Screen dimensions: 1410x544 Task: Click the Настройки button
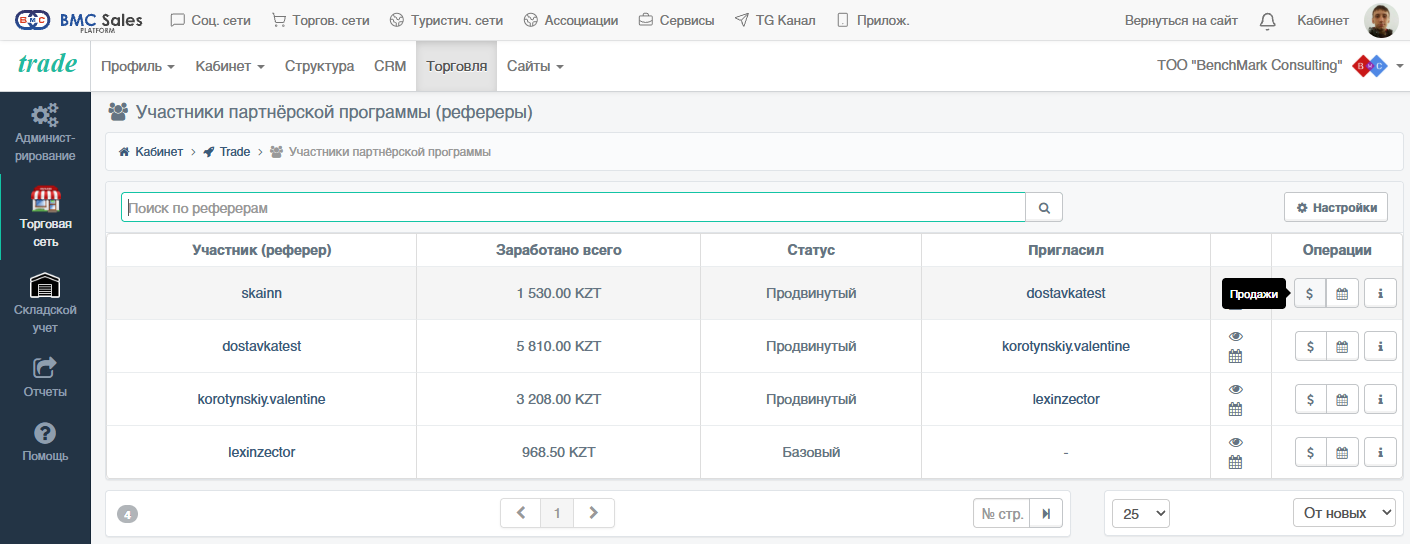pyautogui.click(x=1336, y=207)
